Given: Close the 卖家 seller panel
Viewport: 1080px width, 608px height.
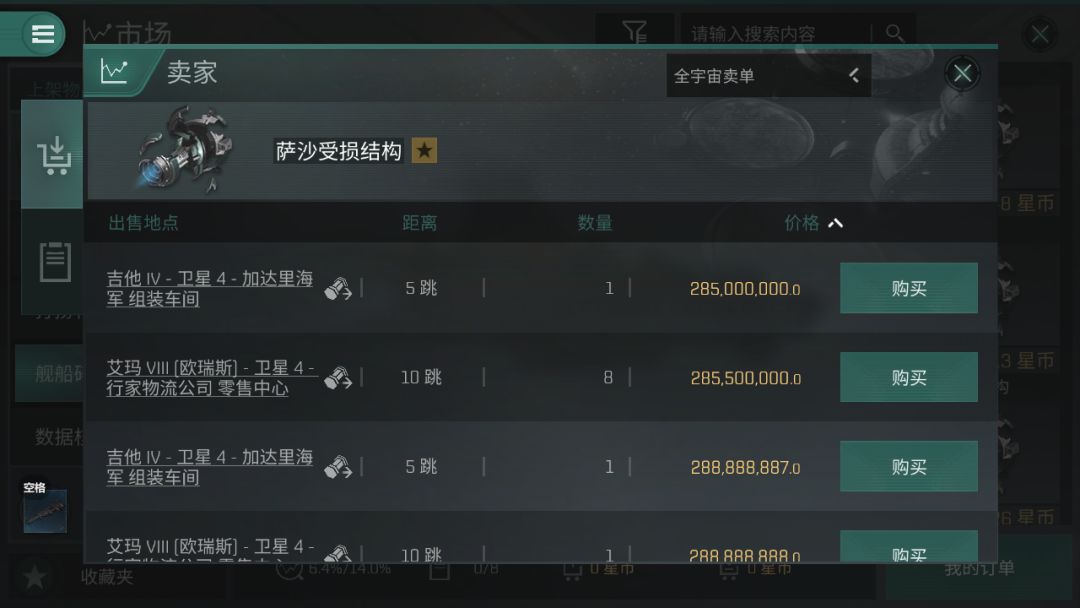Looking at the screenshot, I should (962, 73).
